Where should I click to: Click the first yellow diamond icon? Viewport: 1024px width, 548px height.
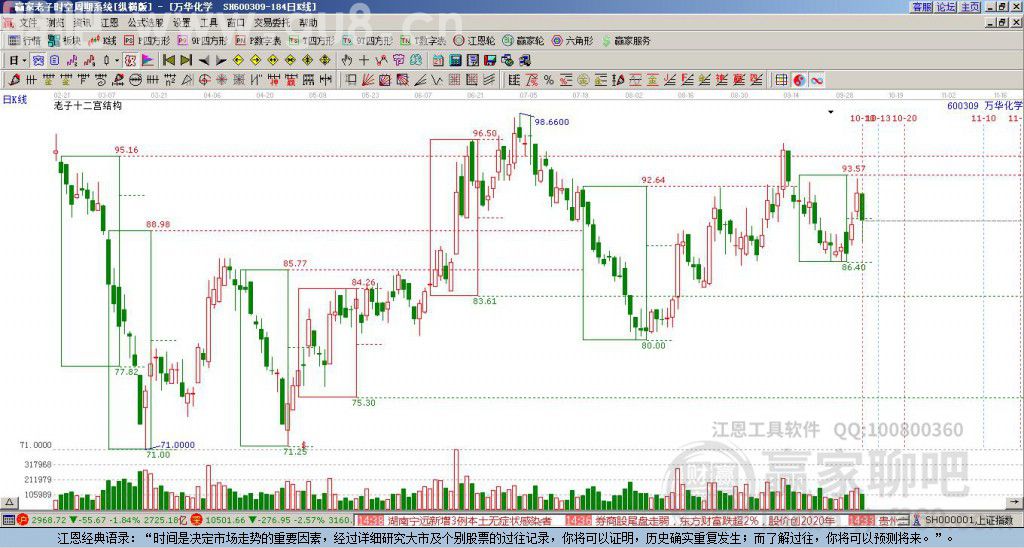pyautogui.click(x=238, y=61)
